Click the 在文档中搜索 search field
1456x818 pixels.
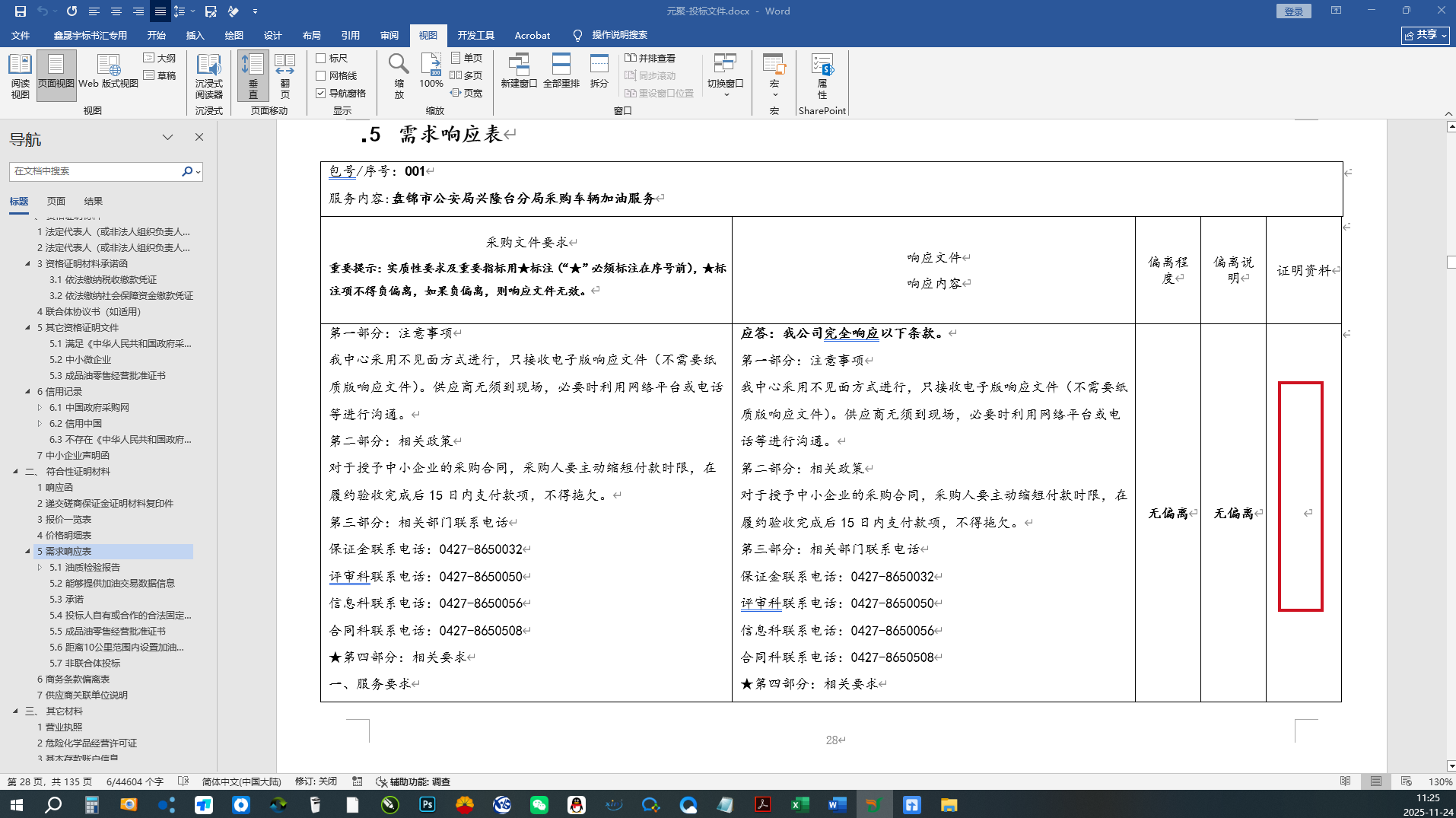click(x=95, y=171)
